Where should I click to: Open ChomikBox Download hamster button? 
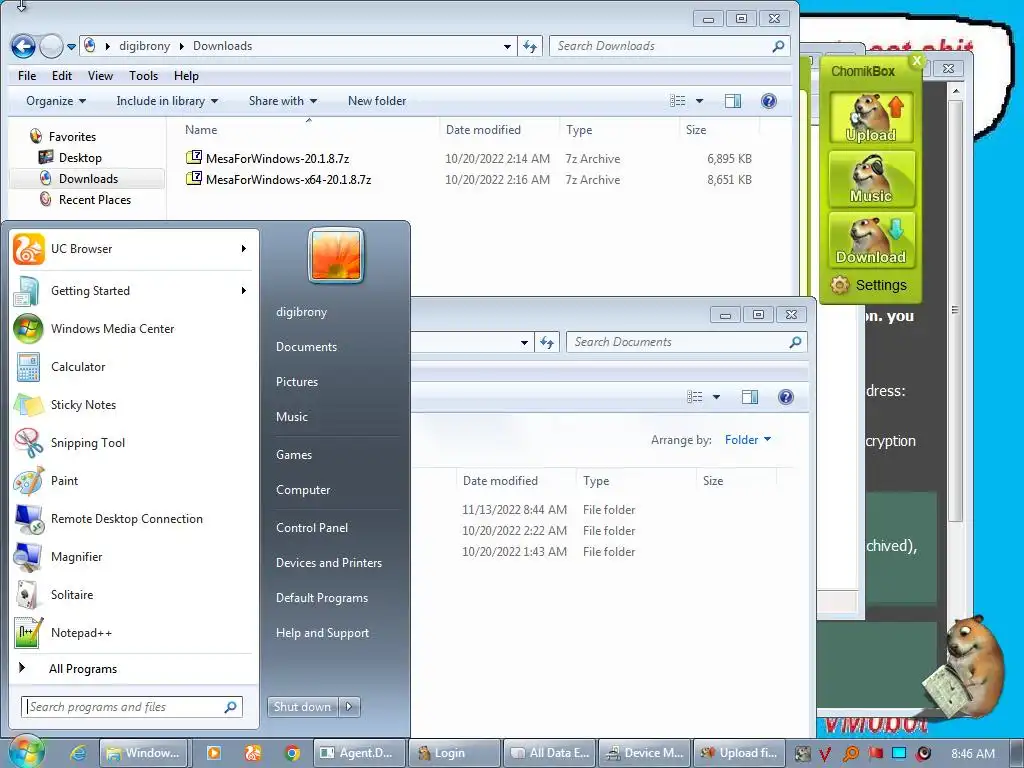pos(871,240)
